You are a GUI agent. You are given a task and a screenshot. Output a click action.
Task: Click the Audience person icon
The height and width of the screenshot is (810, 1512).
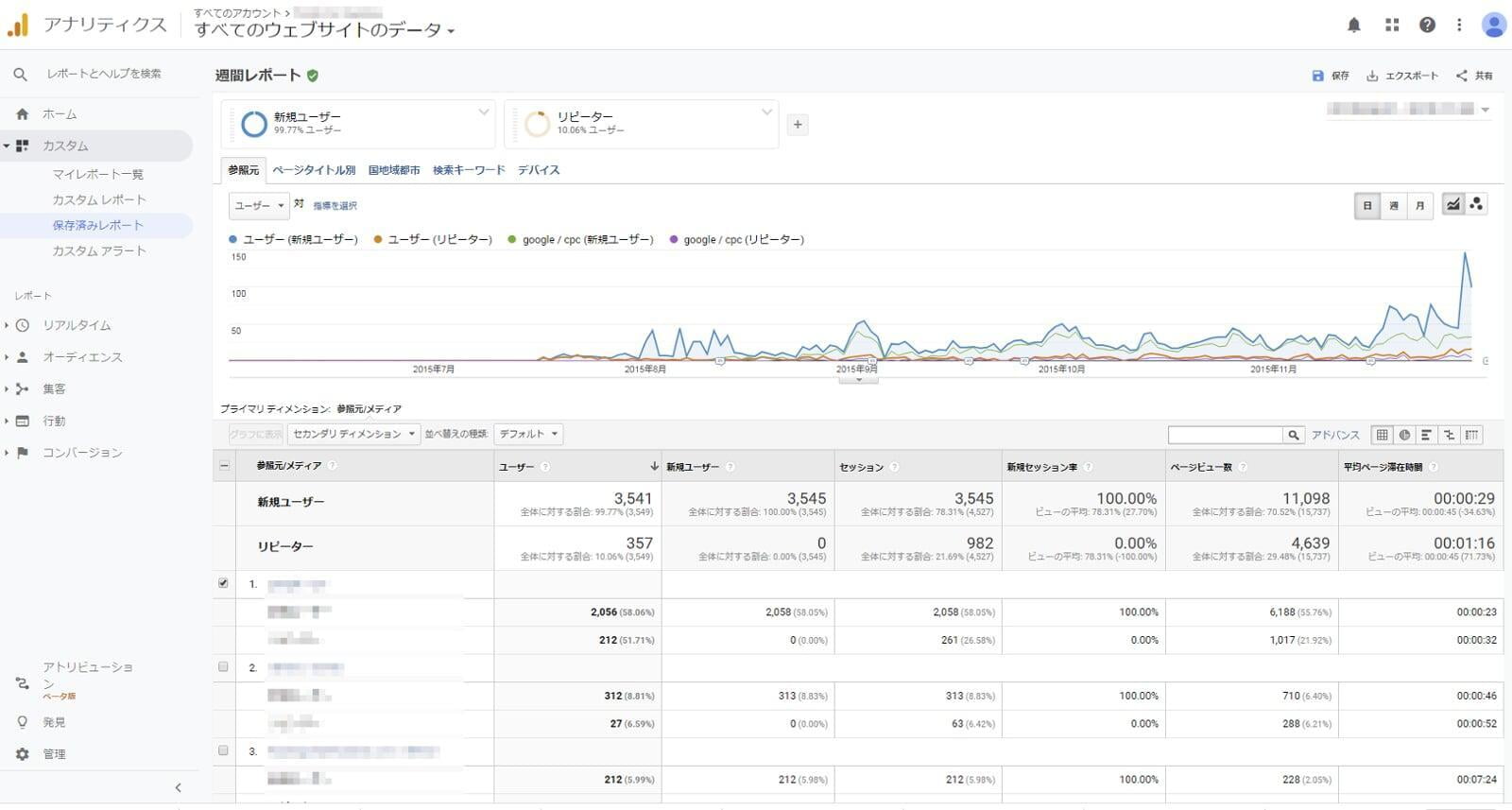23,357
